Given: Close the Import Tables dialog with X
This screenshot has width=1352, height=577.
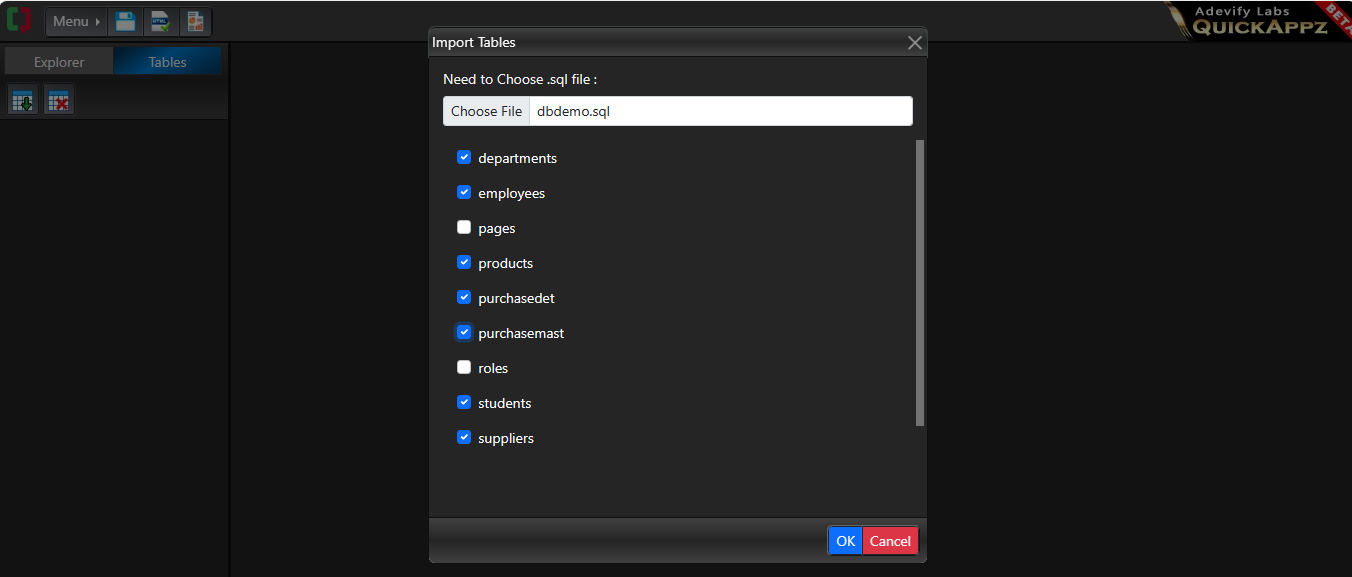Looking at the screenshot, I should tap(914, 43).
